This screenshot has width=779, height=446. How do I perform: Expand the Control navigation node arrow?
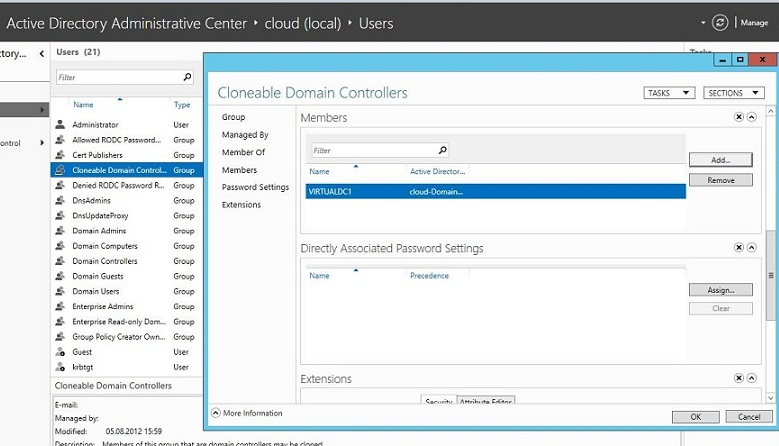(42, 143)
